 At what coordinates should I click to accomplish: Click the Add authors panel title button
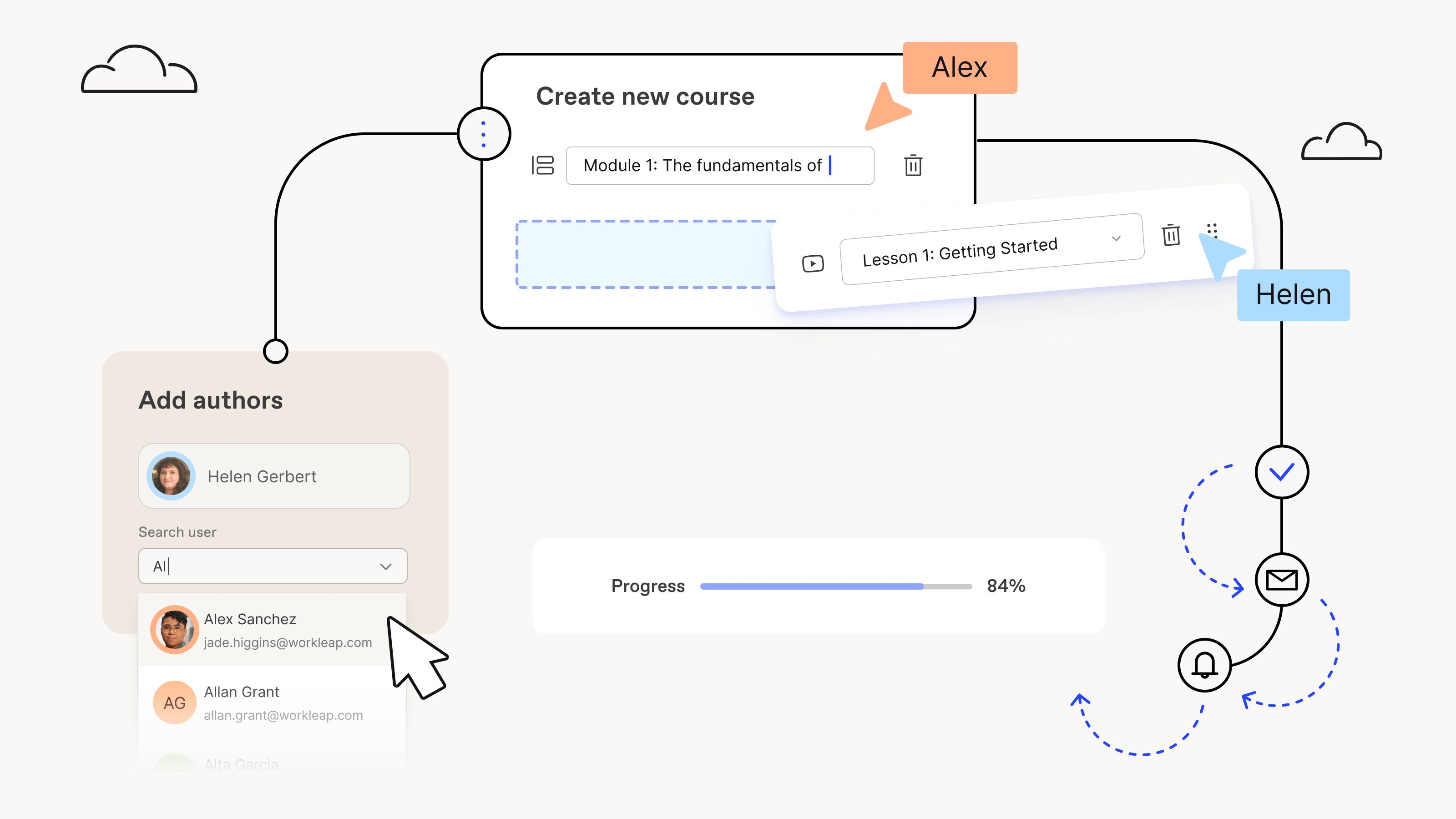point(210,399)
